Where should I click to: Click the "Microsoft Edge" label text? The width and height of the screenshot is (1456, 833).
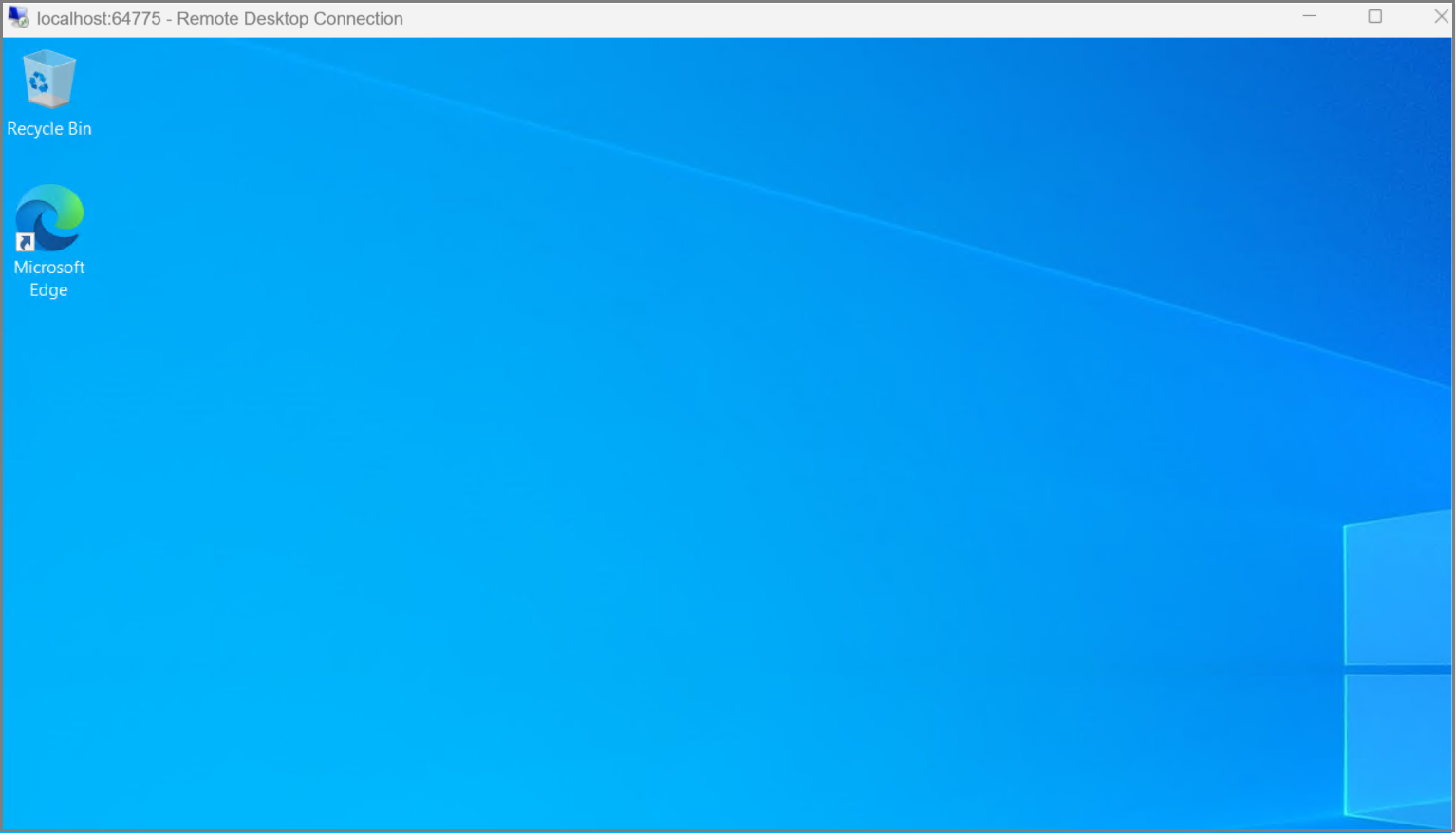click(49, 279)
